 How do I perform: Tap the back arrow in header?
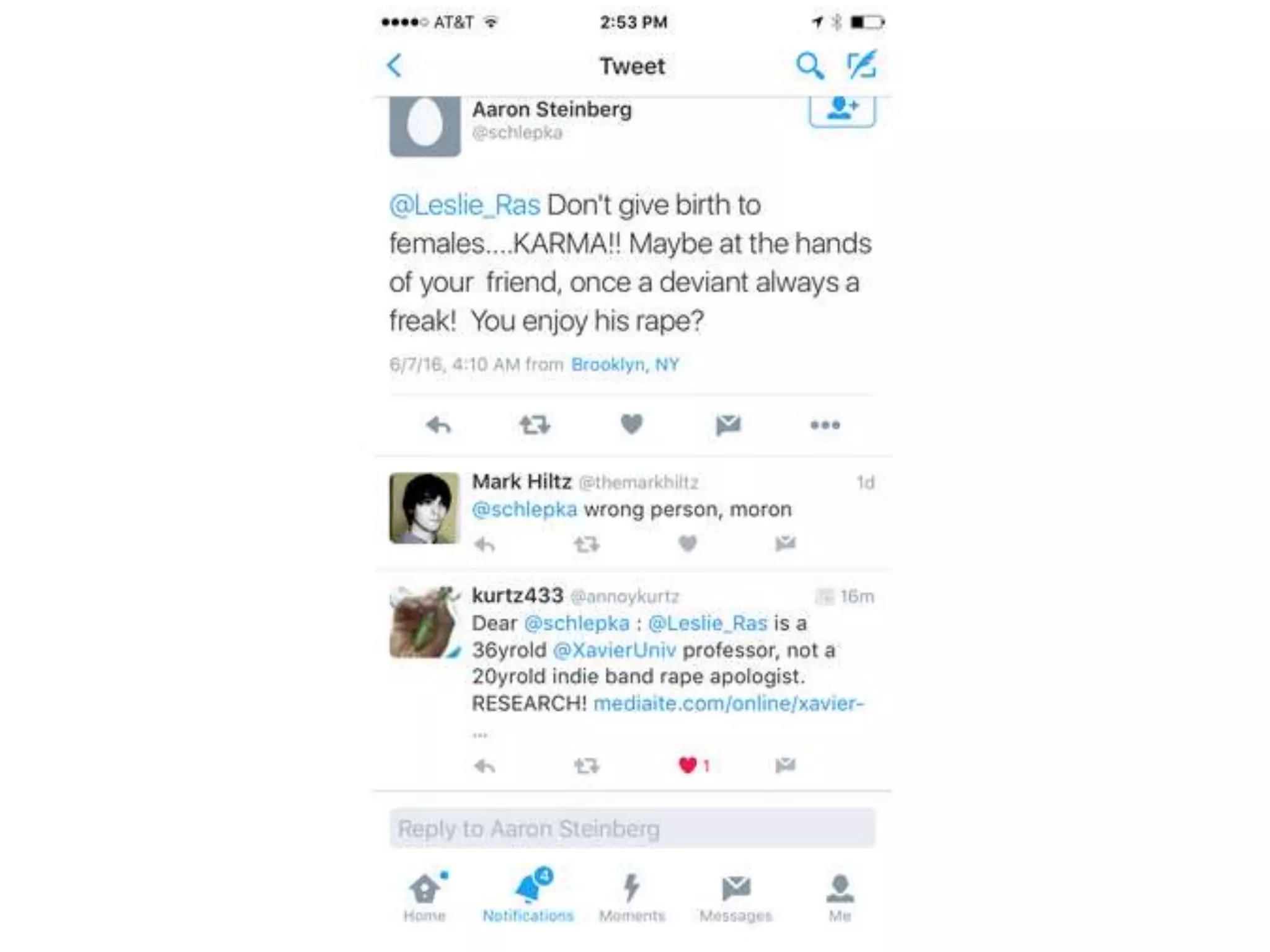(394, 65)
